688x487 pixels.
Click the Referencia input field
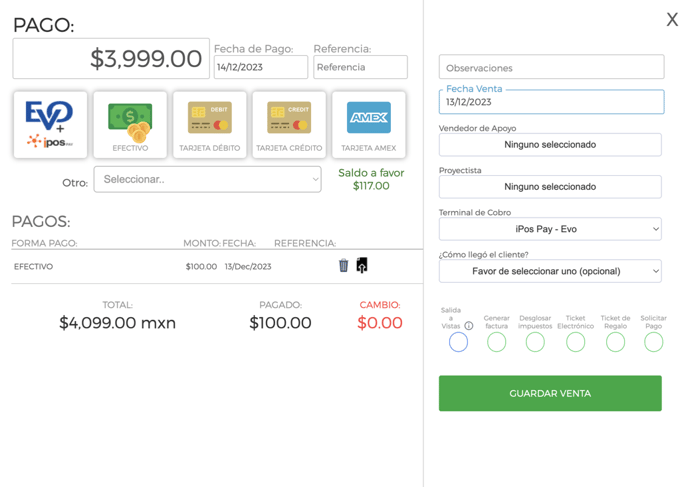pyautogui.click(x=360, y=67)
